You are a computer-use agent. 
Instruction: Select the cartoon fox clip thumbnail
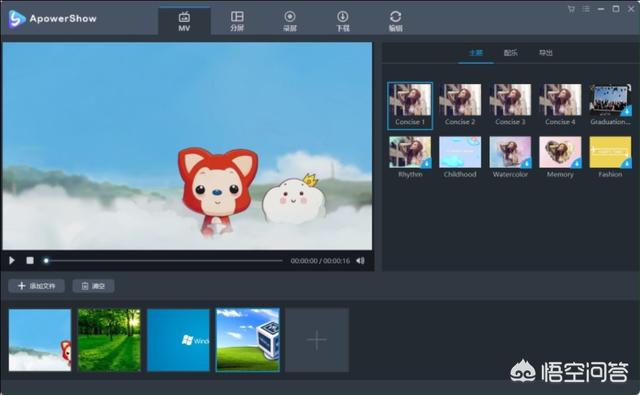tap(40, 340)
